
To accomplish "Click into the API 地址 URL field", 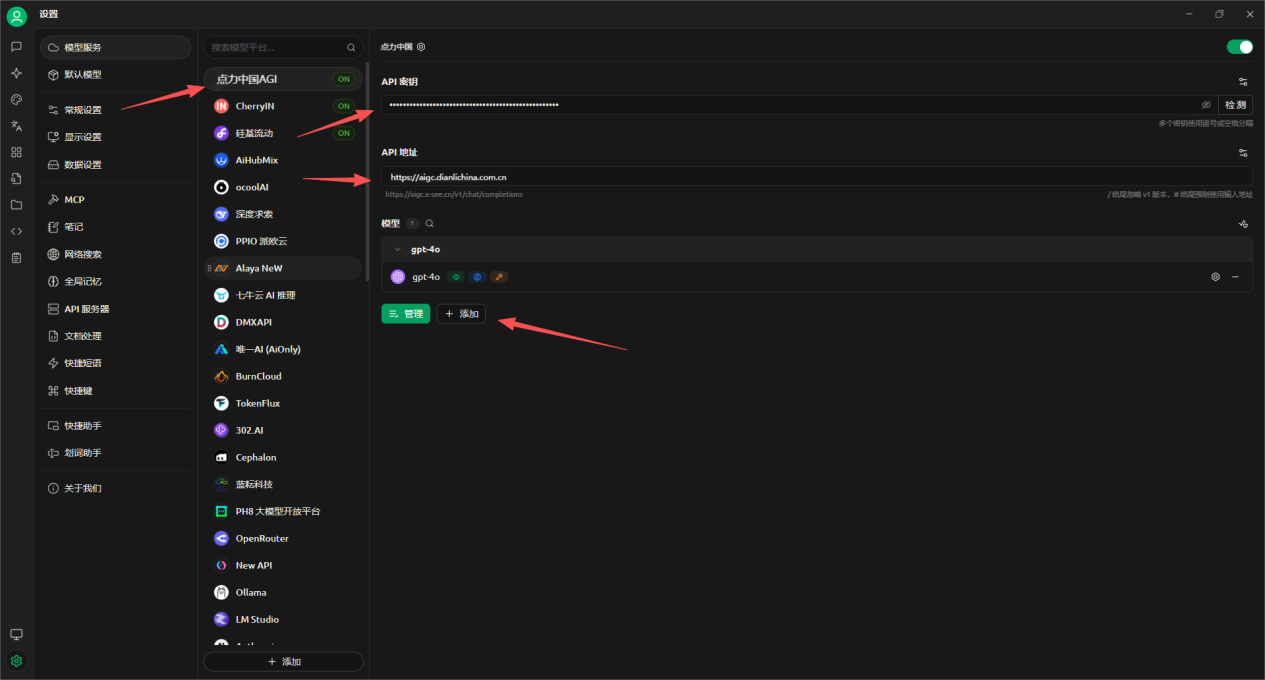I will [816, 177].
